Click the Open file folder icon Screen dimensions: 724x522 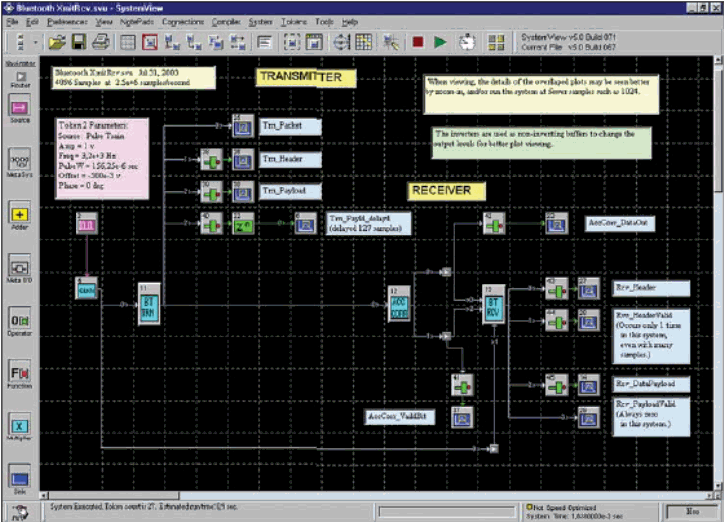click(x=55, y=42)
